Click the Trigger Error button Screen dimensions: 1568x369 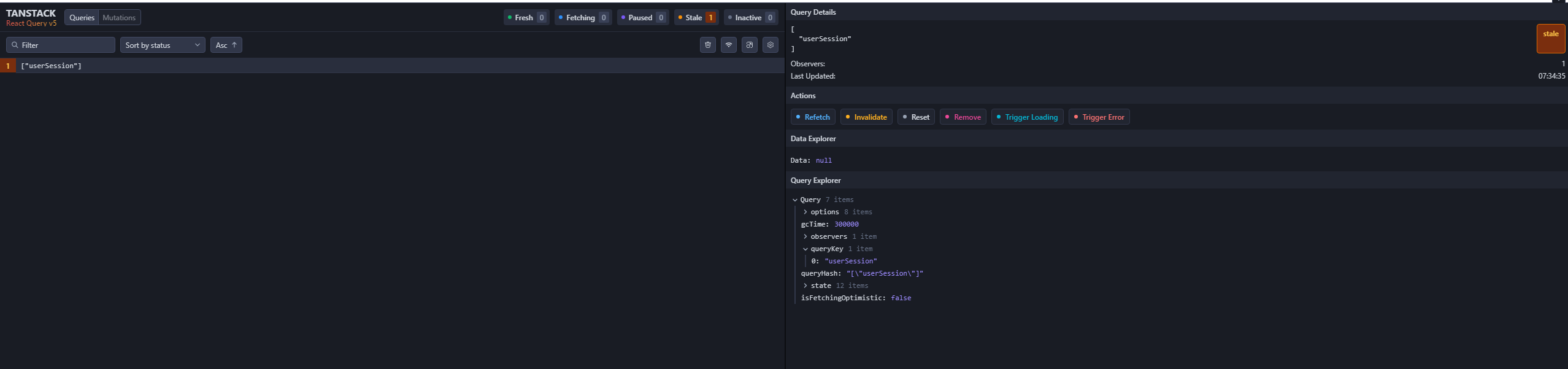1099,117
